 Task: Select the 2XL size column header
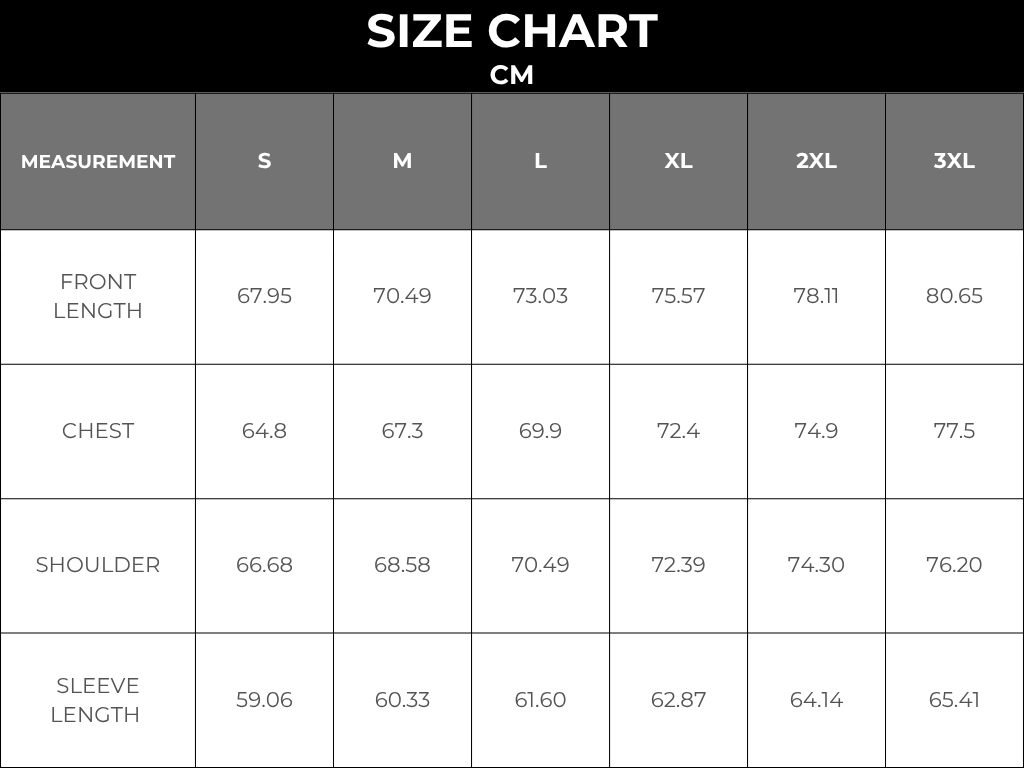[x=816, y=161]
